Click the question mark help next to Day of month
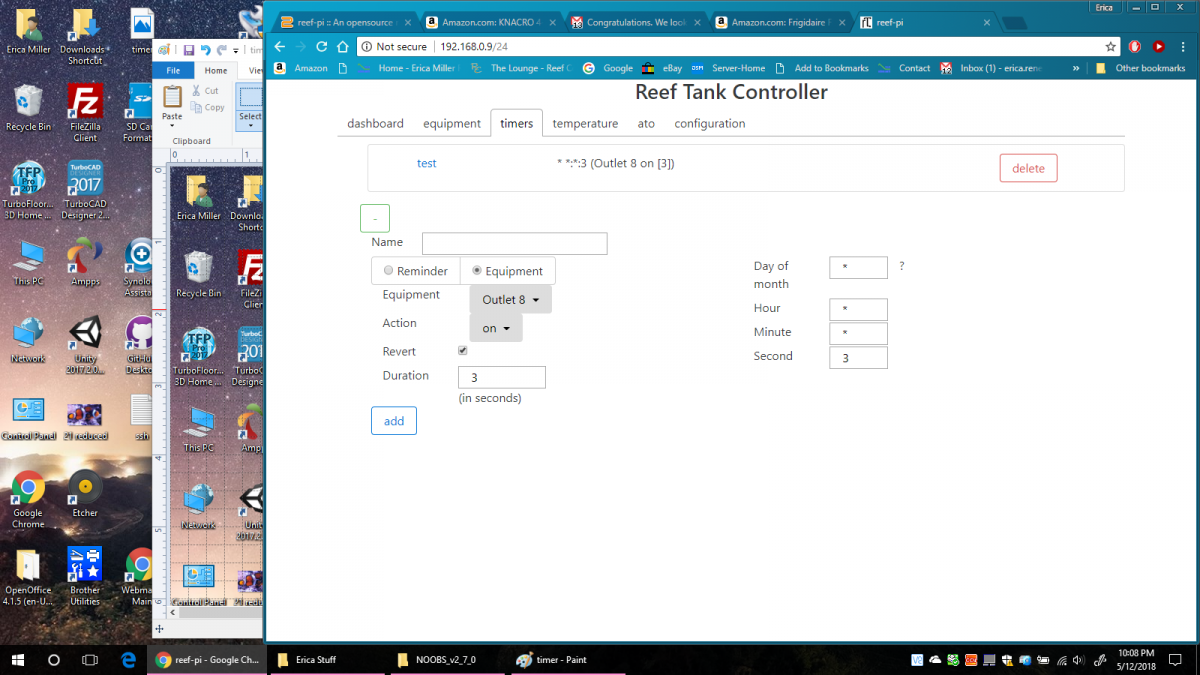 (x=901, y=266)
